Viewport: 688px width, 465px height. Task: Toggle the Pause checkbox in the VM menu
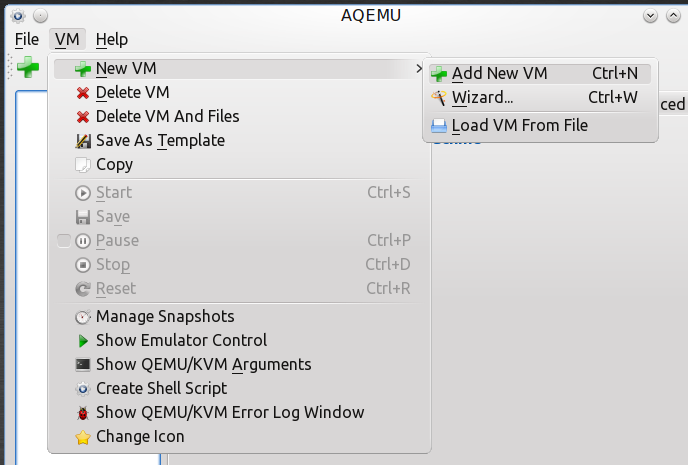pos(64,241)
